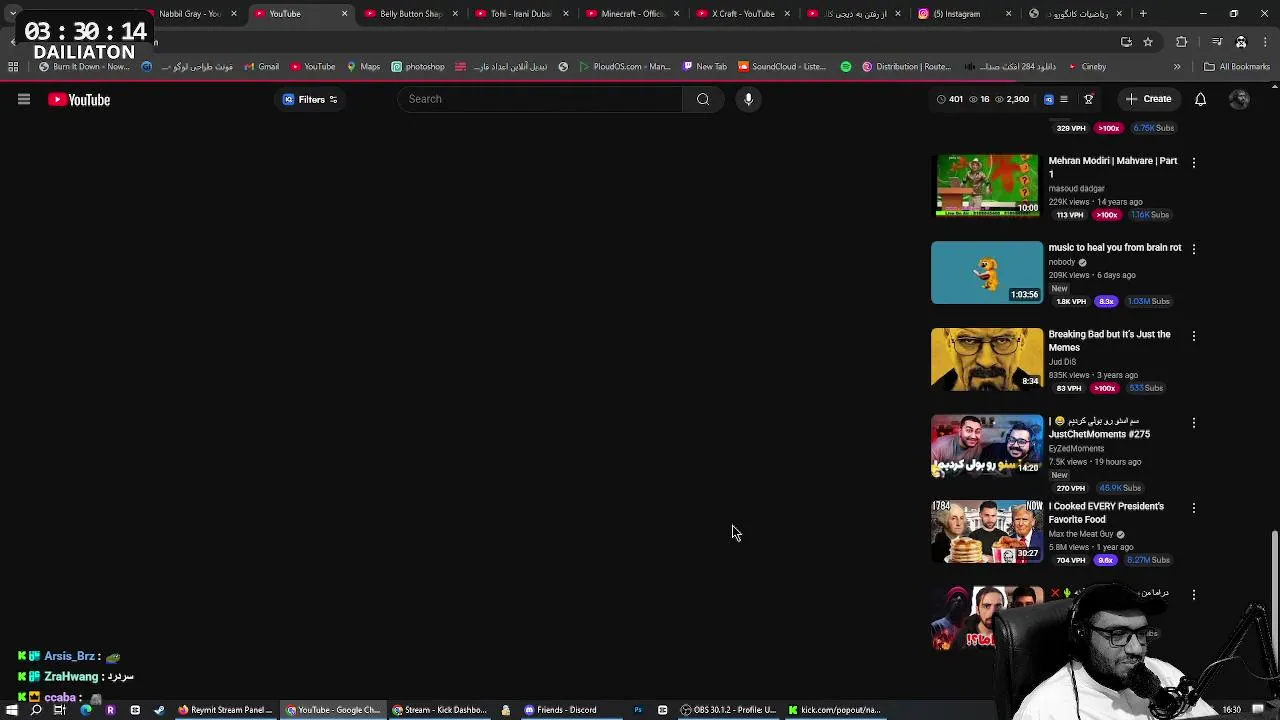Open the trophy icon in header
This screenshot has height=720, width=1280.
pyautogui.click(x=1089, y=99)
